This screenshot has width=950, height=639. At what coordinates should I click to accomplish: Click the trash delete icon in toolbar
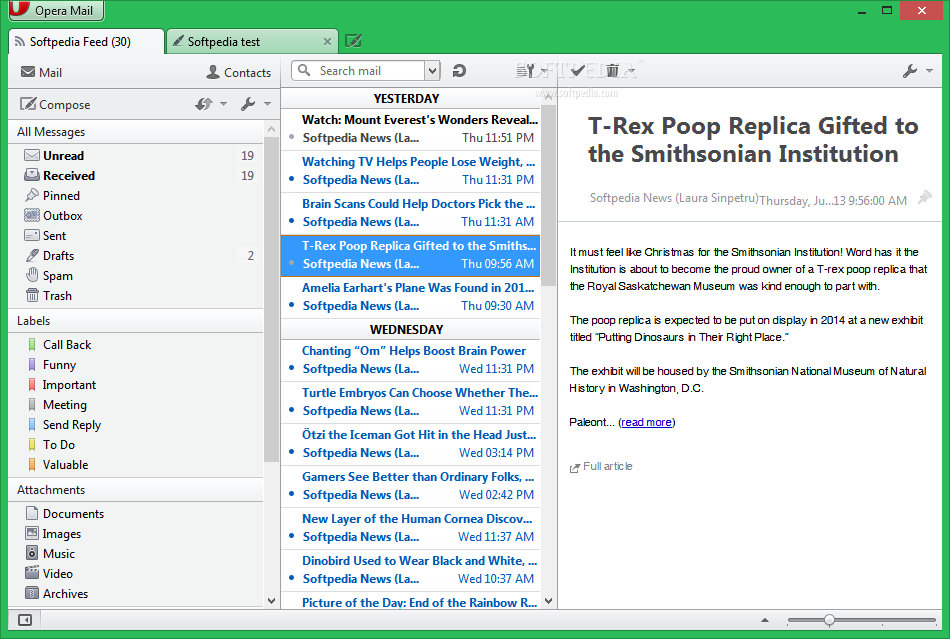[613, 71]
